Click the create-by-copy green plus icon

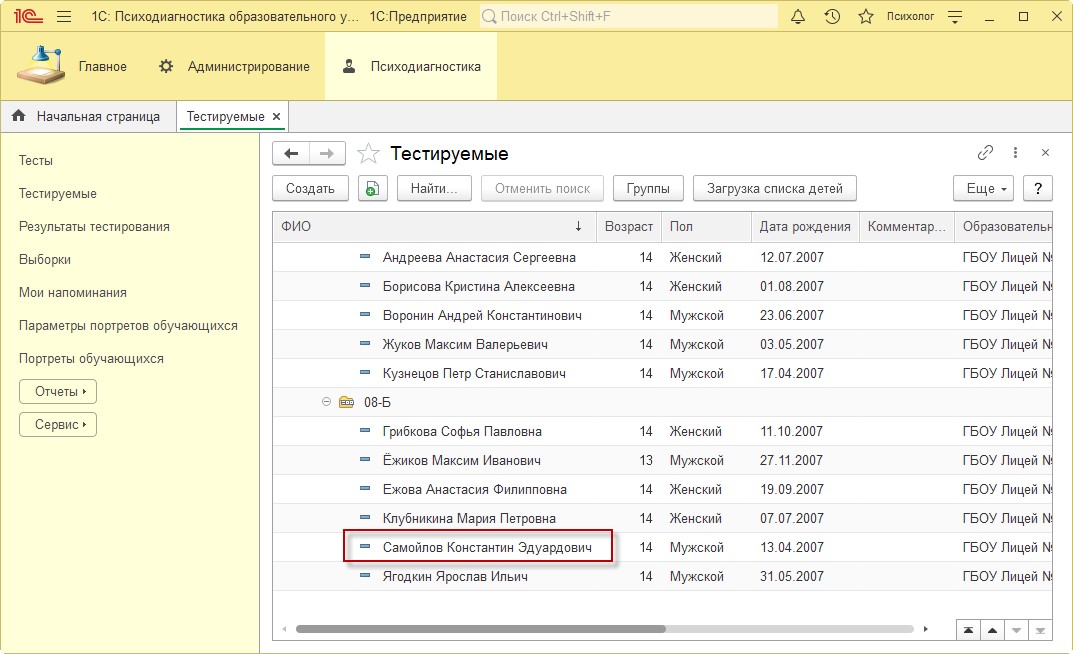pyautogui.click(x=372, y=188)
